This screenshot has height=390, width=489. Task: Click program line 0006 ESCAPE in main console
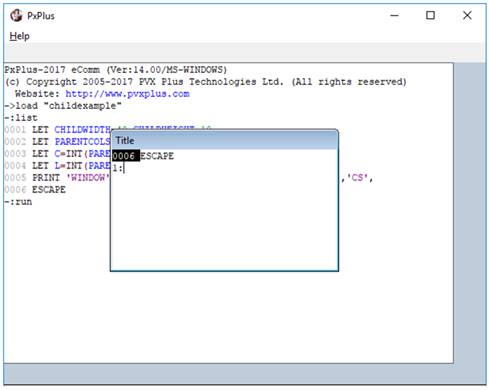(35, 190)
